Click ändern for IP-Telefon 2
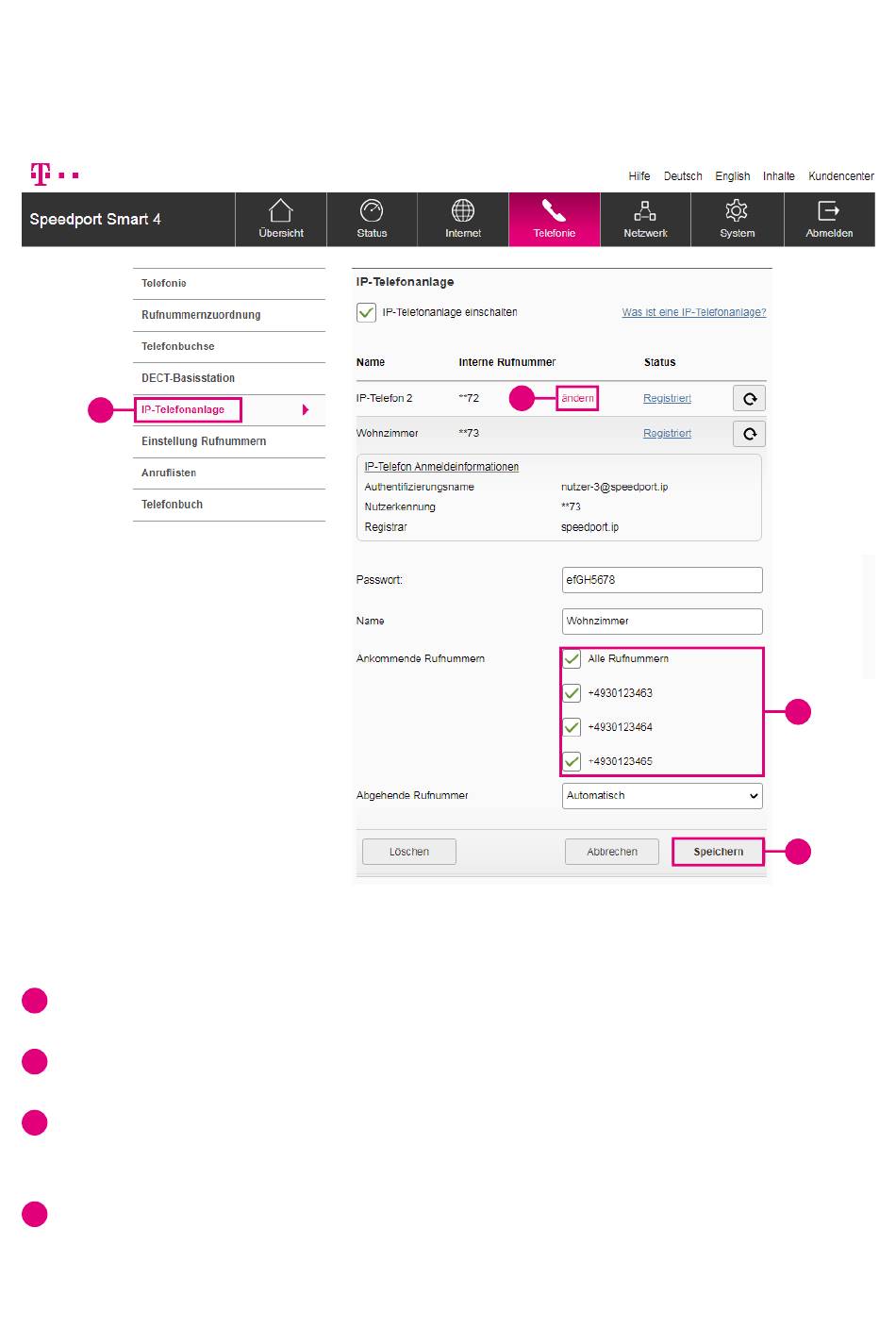 pos(577,398)
